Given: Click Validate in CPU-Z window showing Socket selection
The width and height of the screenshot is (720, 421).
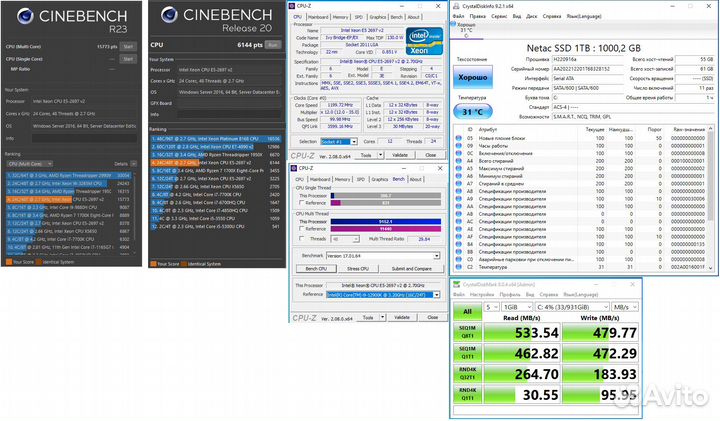Looking at the screenshot, I should click(x=399, y=155).
